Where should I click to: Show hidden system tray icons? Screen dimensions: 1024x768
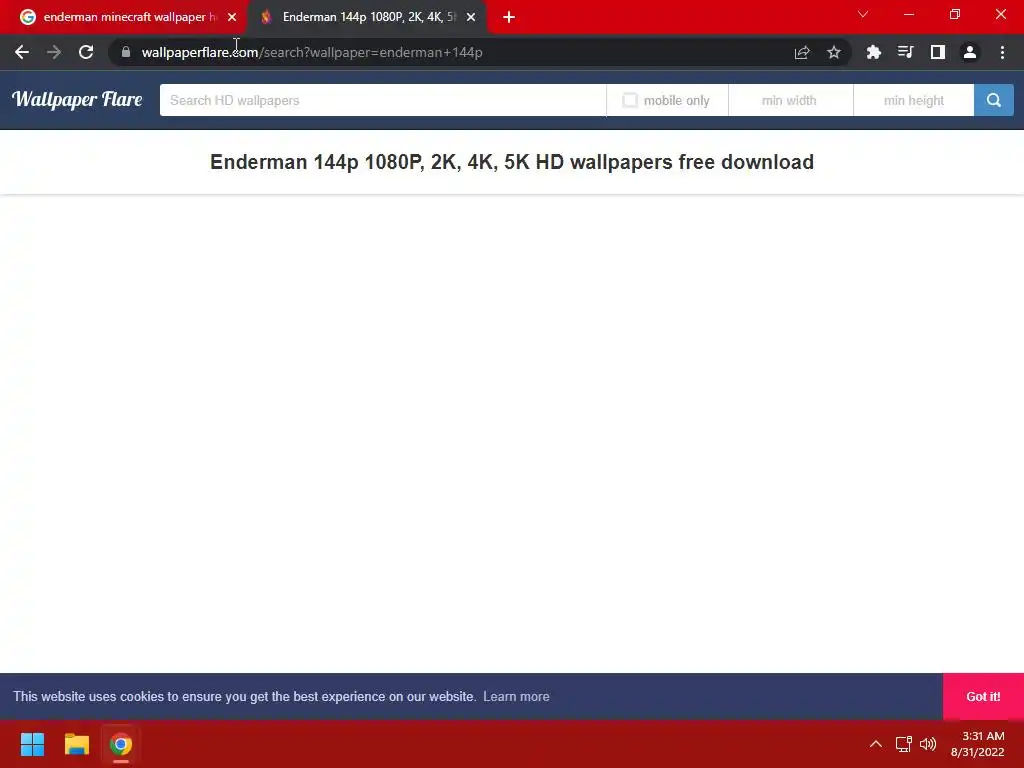(x=876, y=744)
